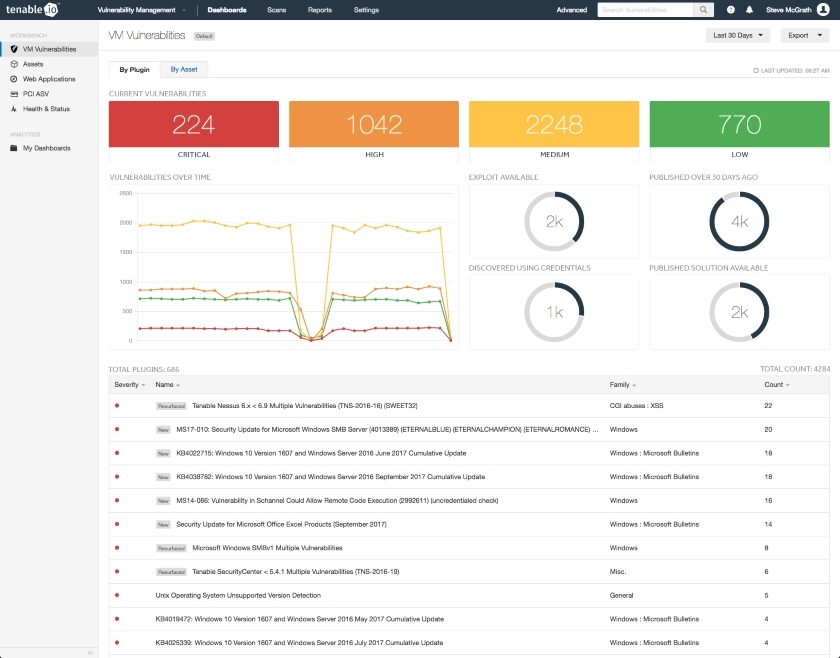This screenshot has height=658, width=840.
Task: Click the orange High 1042 tile
Action: [374, 124]
